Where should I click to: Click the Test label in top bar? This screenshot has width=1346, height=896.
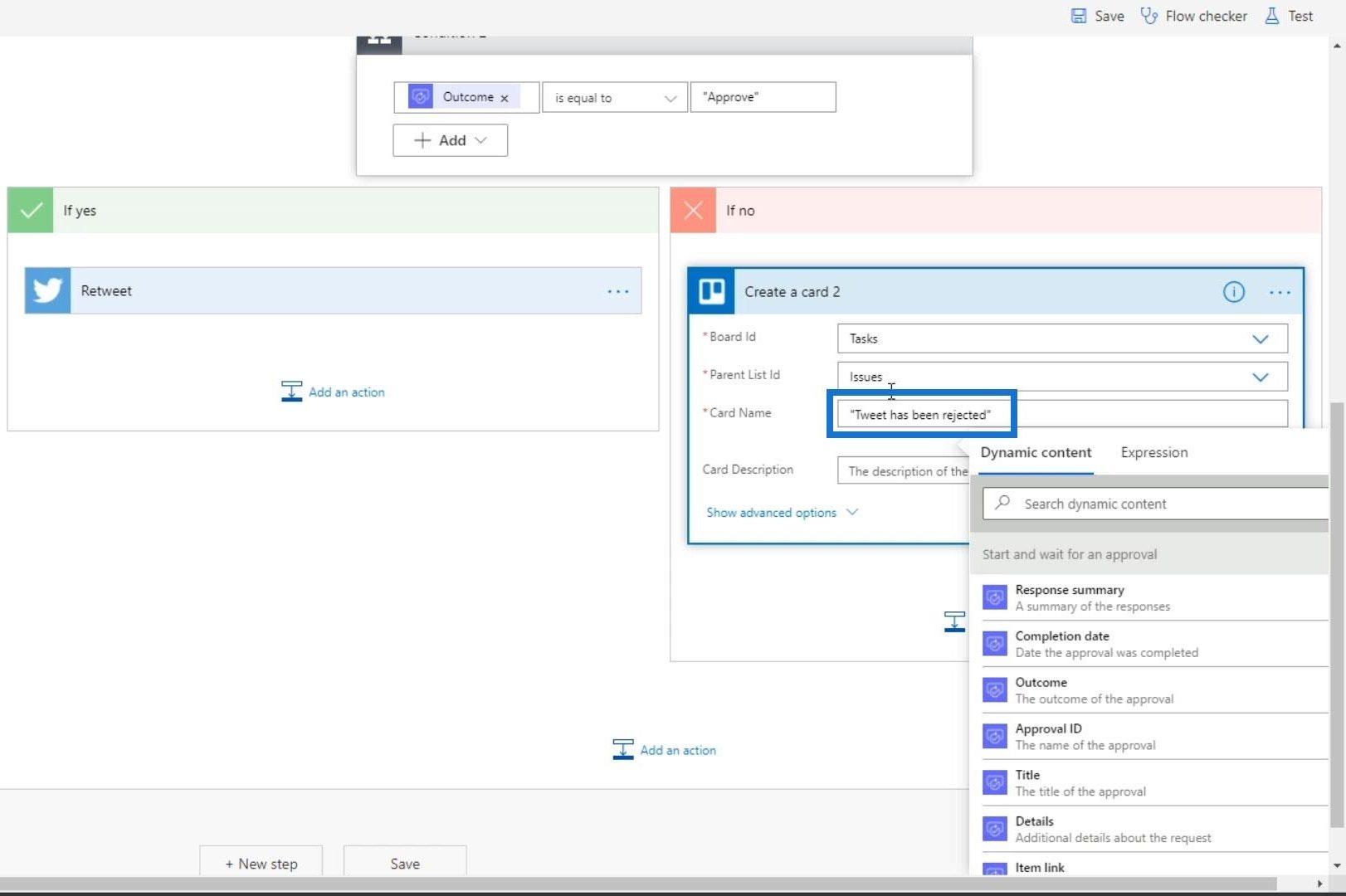[1300, 16]
